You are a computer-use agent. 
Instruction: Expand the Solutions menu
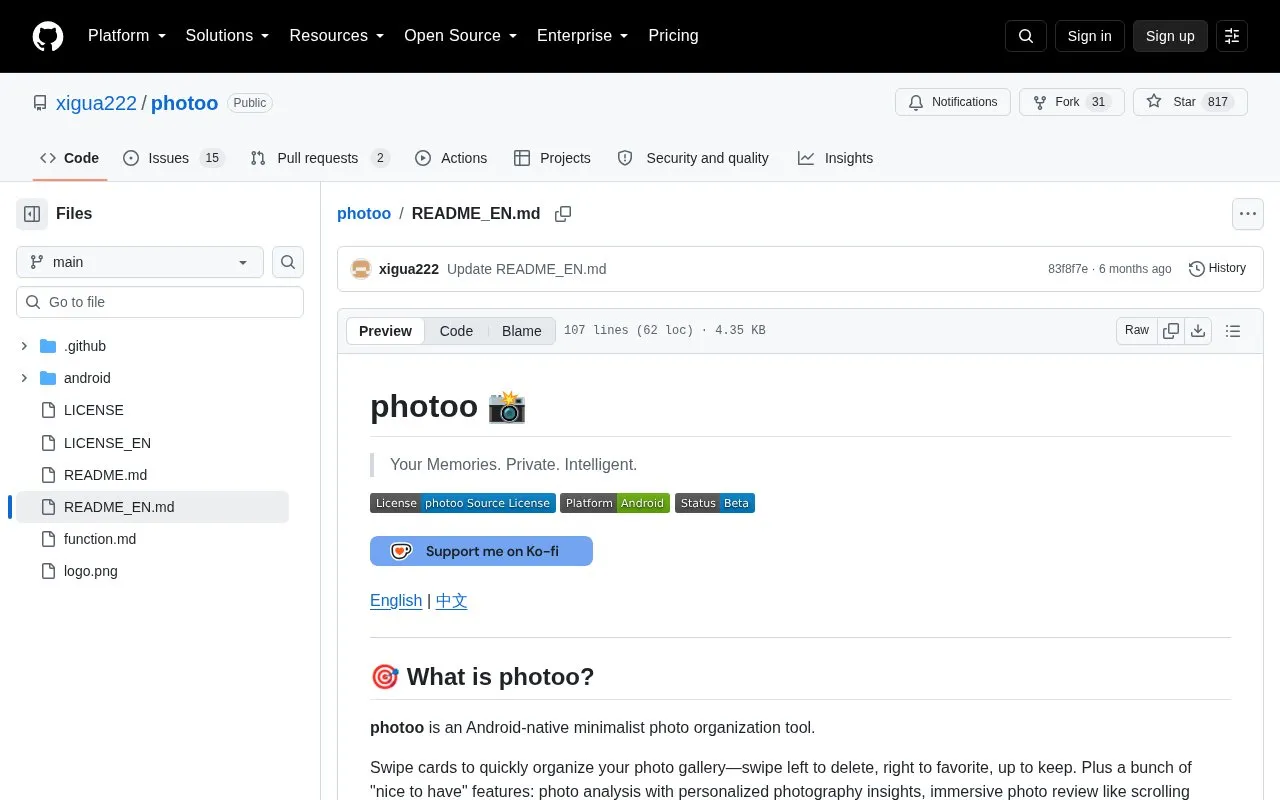(x=227, y=36)
